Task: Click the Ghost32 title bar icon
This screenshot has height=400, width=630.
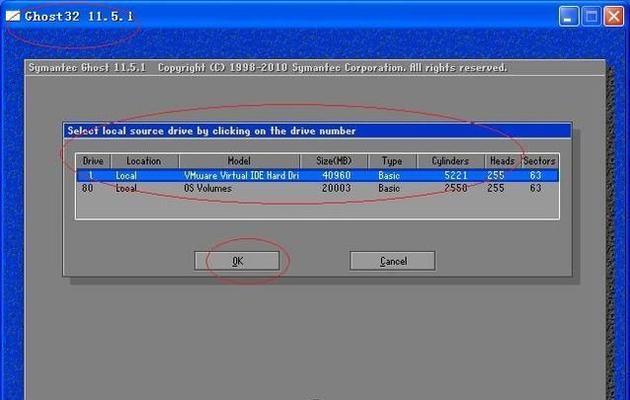Action: click(13, 16)
